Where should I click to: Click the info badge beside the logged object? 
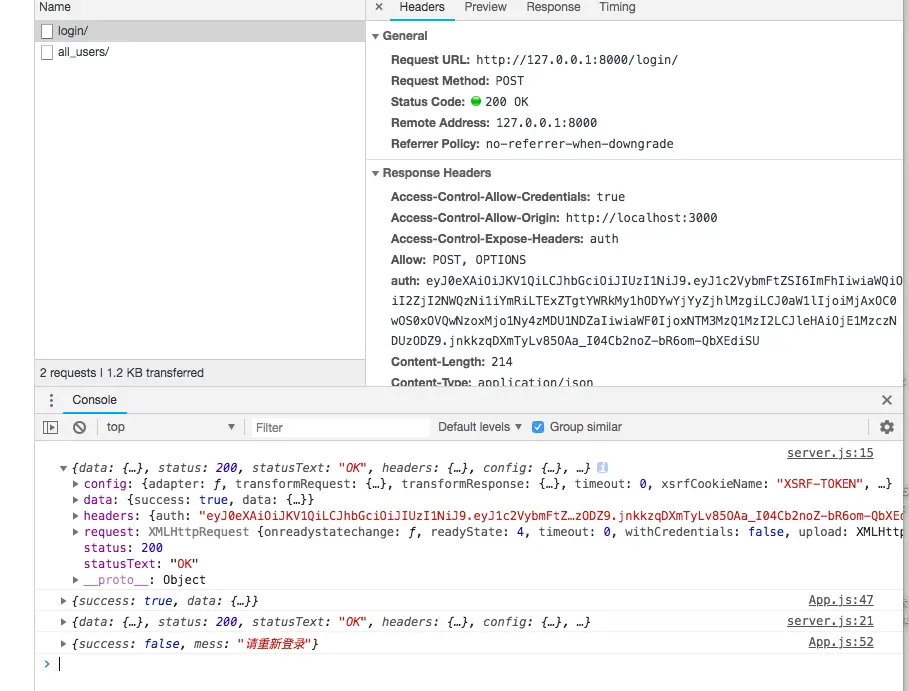pos(602,467)
